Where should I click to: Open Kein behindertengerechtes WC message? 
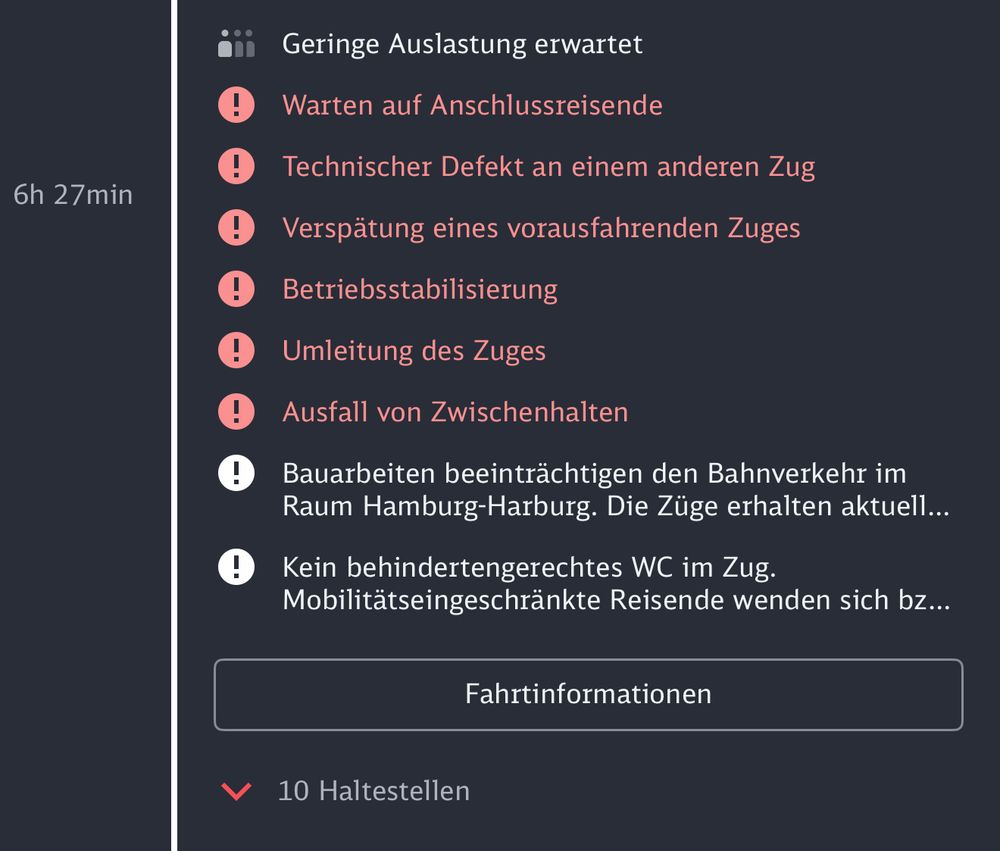pyautogui.click(x=614, y=584)
